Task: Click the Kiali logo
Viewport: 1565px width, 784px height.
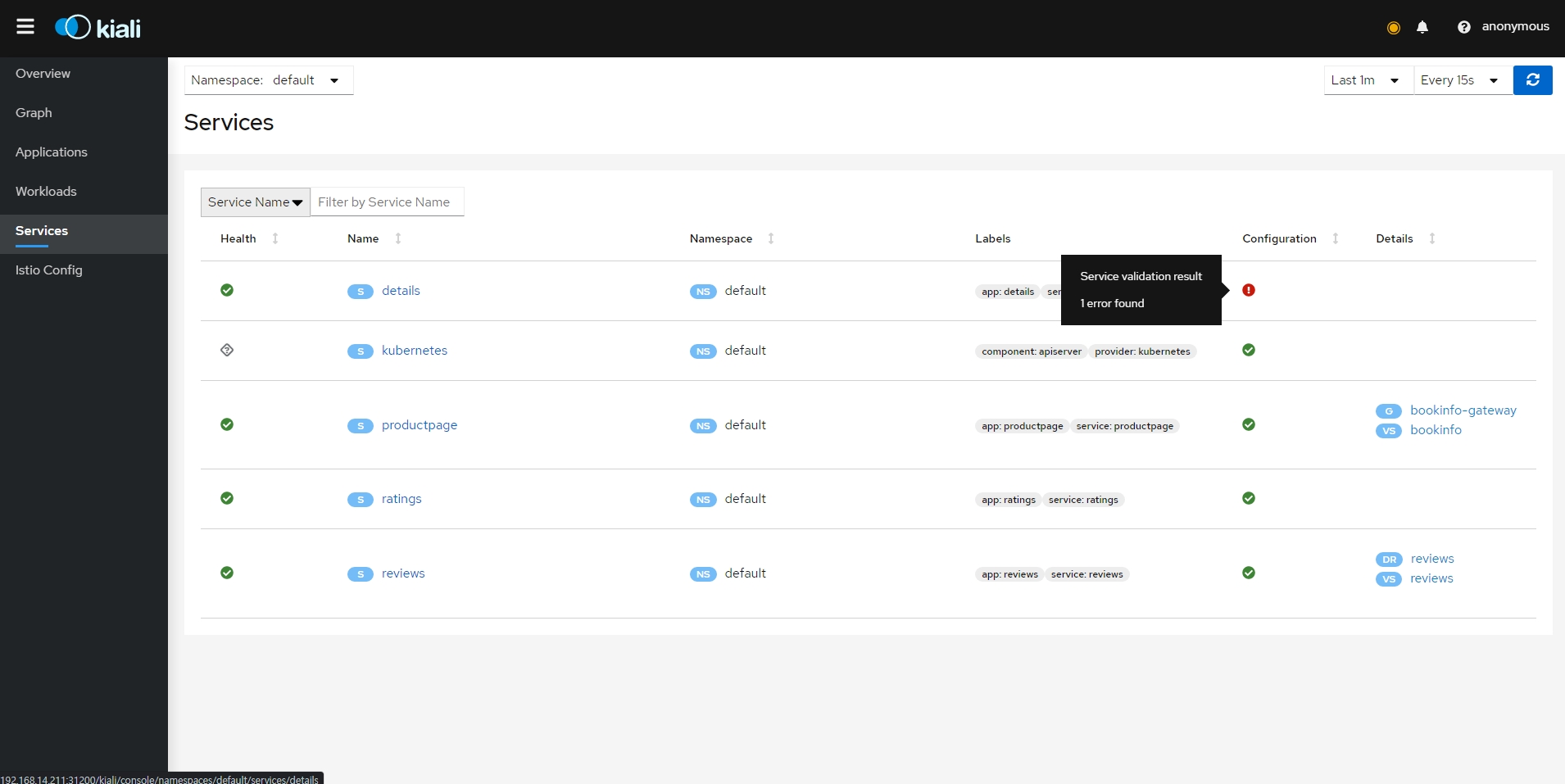Action: point(98,28)
